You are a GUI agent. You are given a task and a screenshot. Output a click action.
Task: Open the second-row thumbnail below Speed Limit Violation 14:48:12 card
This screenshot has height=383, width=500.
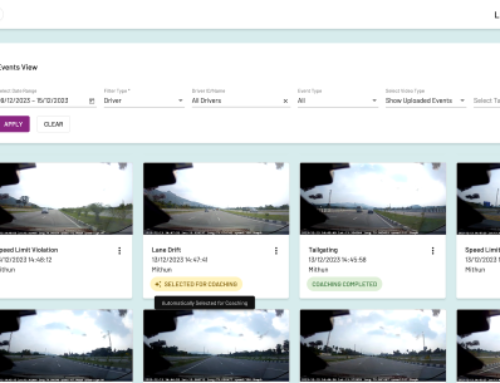(66, 345)
